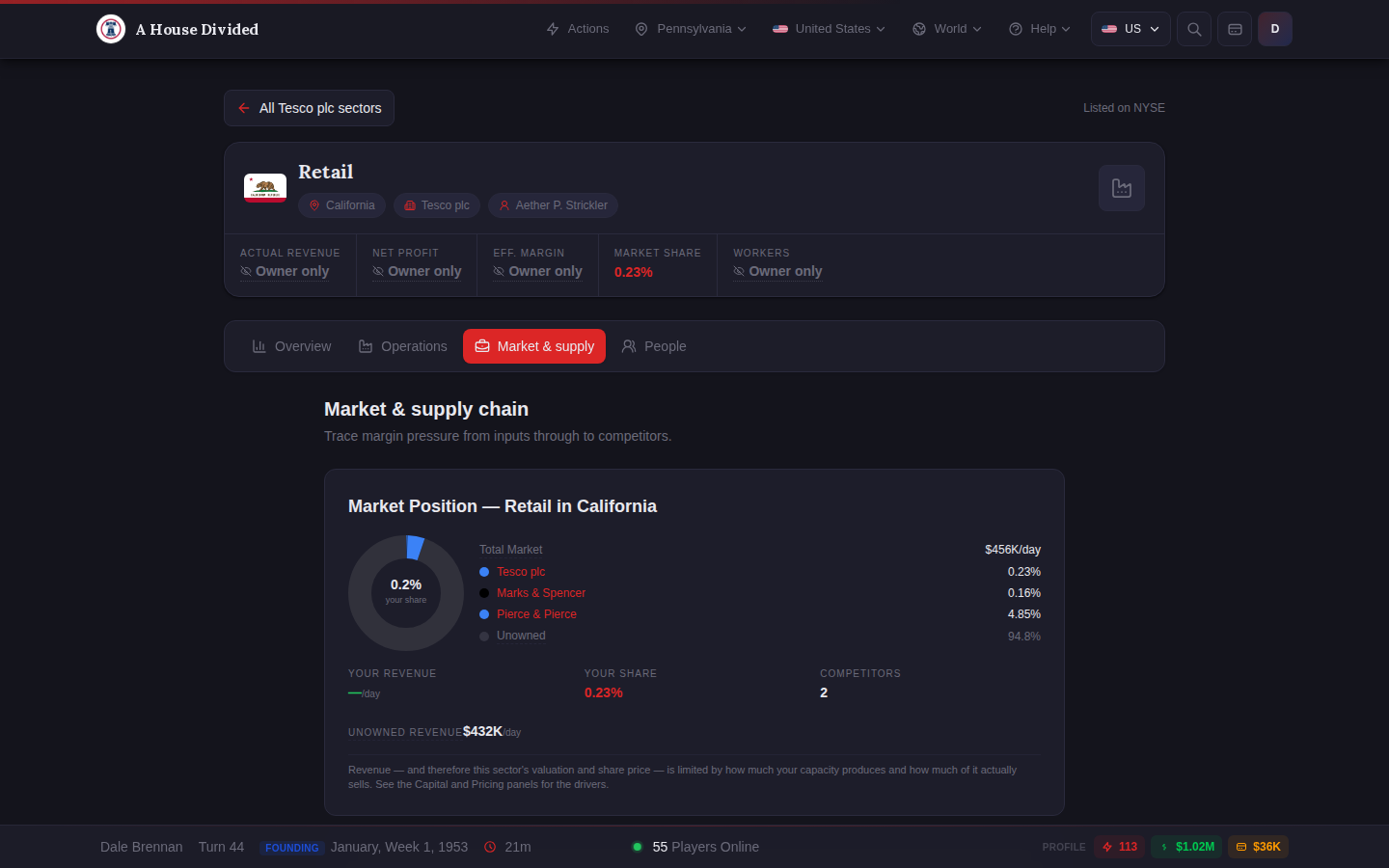1389x868 pixels.
Task: Click the Tesco plc company chip
Action: [437, 205]
